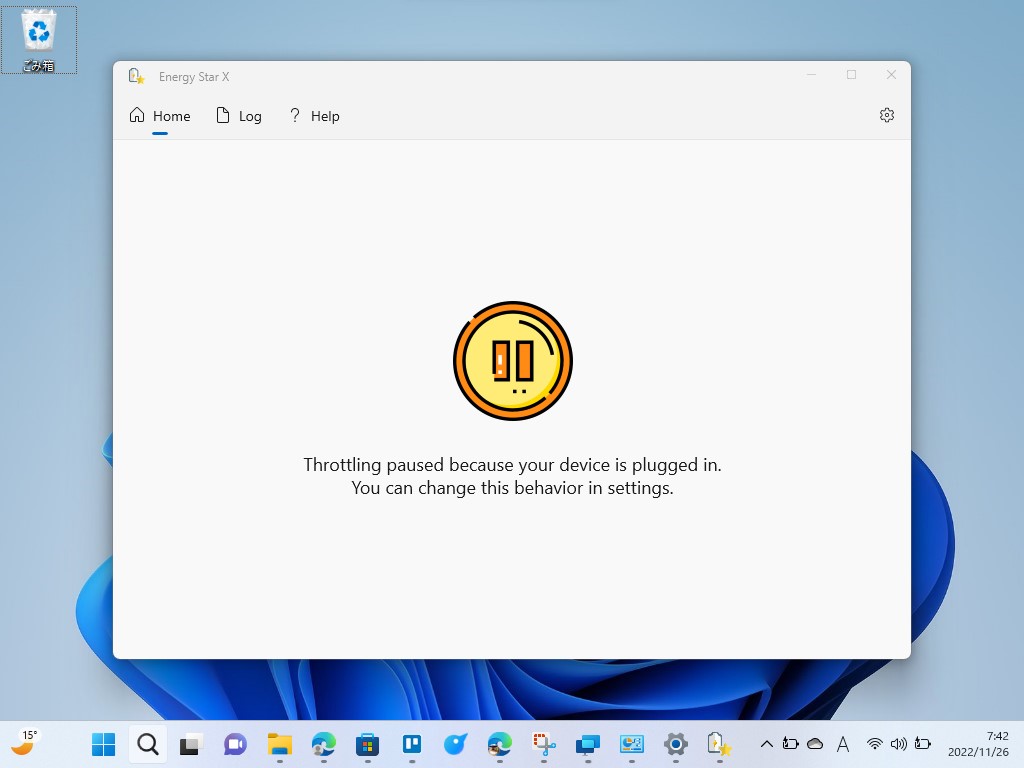Open the Help tab
This screenshot has width=1024, height=768.
[314, 116]
